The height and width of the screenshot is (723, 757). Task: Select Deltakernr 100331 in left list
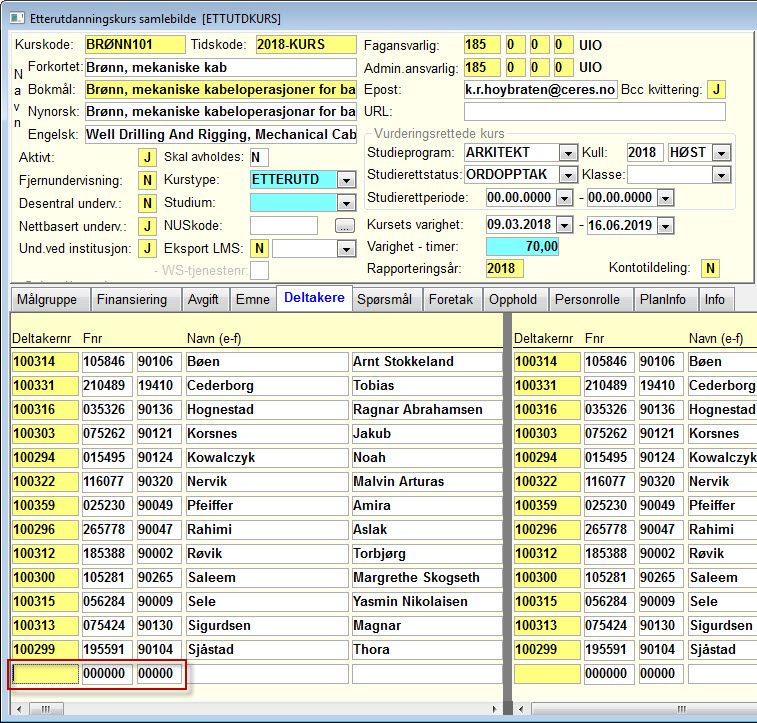pyautogui.click(x=45, y=386)
